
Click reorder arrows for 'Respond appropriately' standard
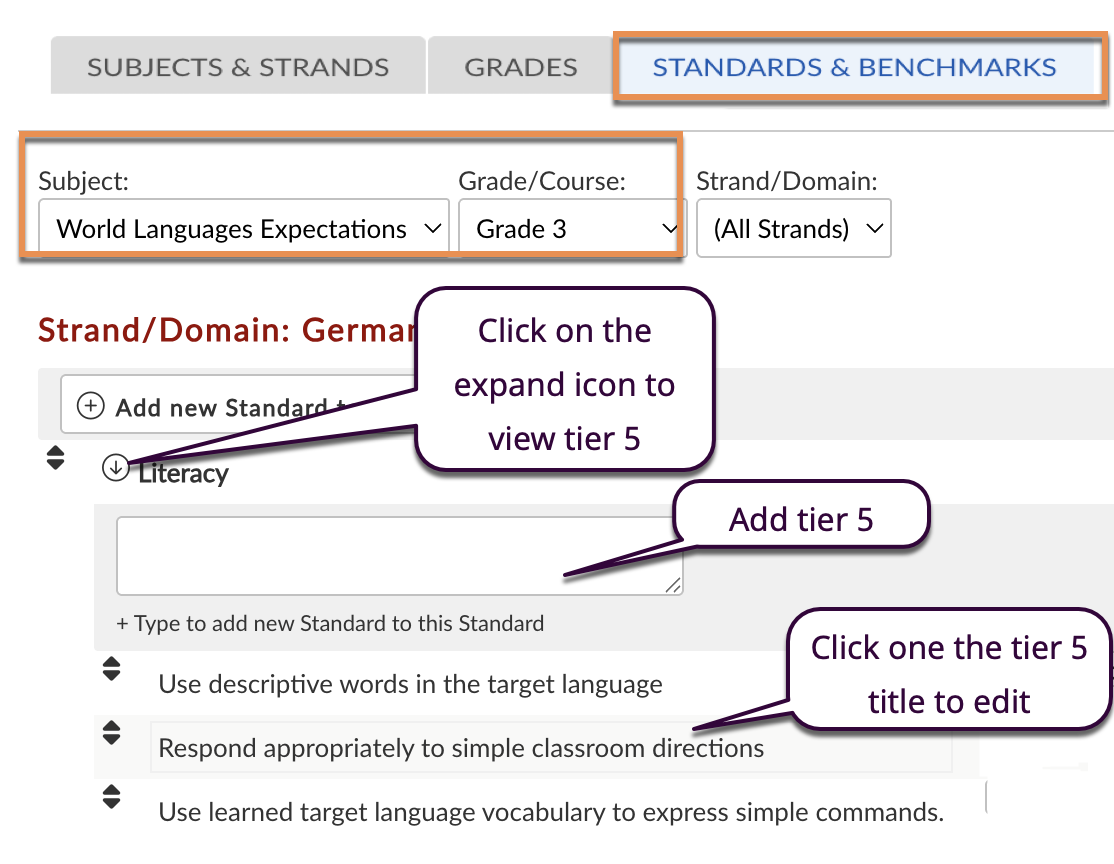(x=111, y=733)
